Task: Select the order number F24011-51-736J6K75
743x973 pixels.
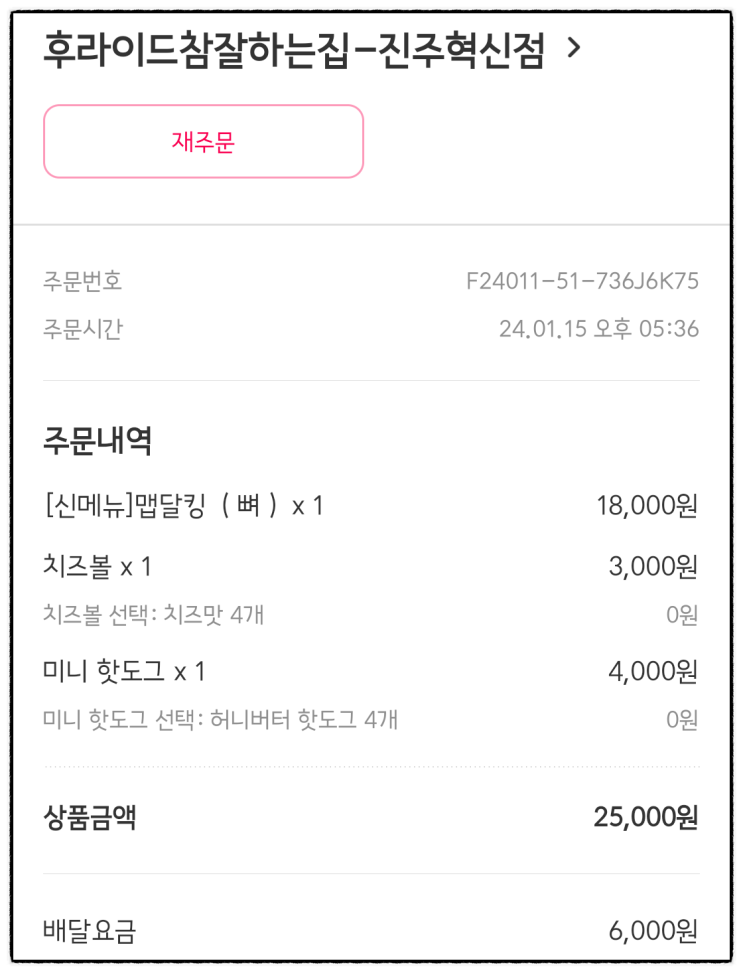Action: 582,281
